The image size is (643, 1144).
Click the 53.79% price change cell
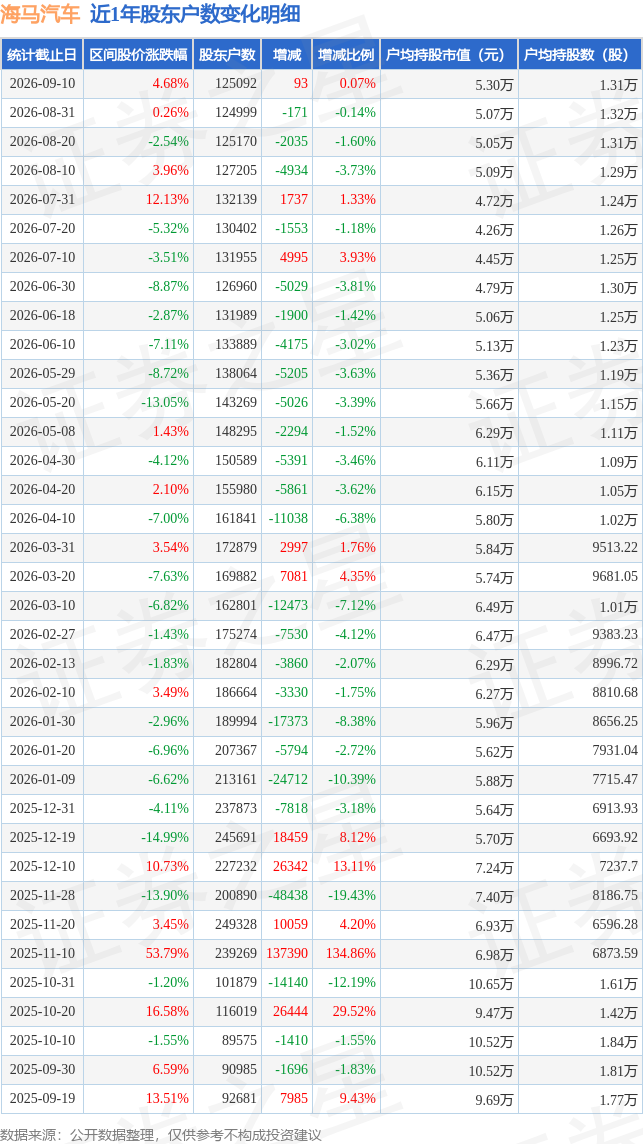pos(168,954)
